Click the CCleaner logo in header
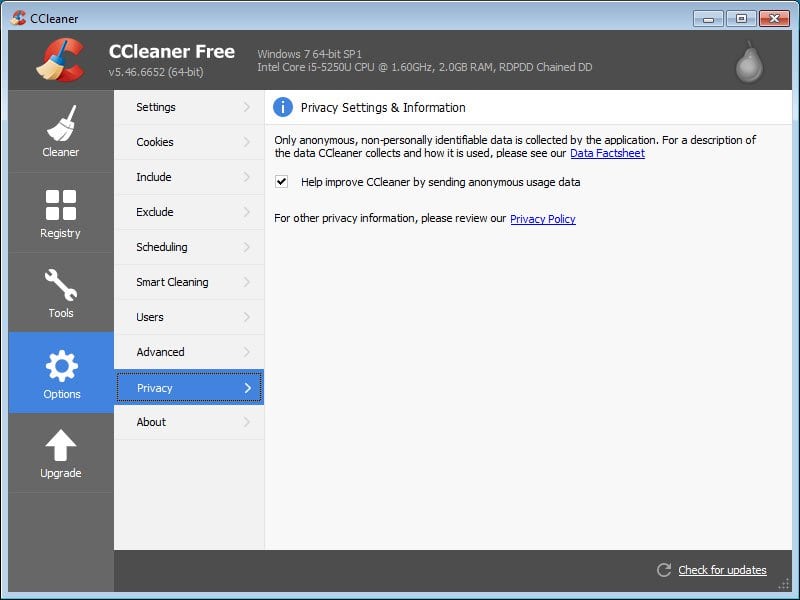This screenshot has width=800, height=600. click(x=61, y=60)
